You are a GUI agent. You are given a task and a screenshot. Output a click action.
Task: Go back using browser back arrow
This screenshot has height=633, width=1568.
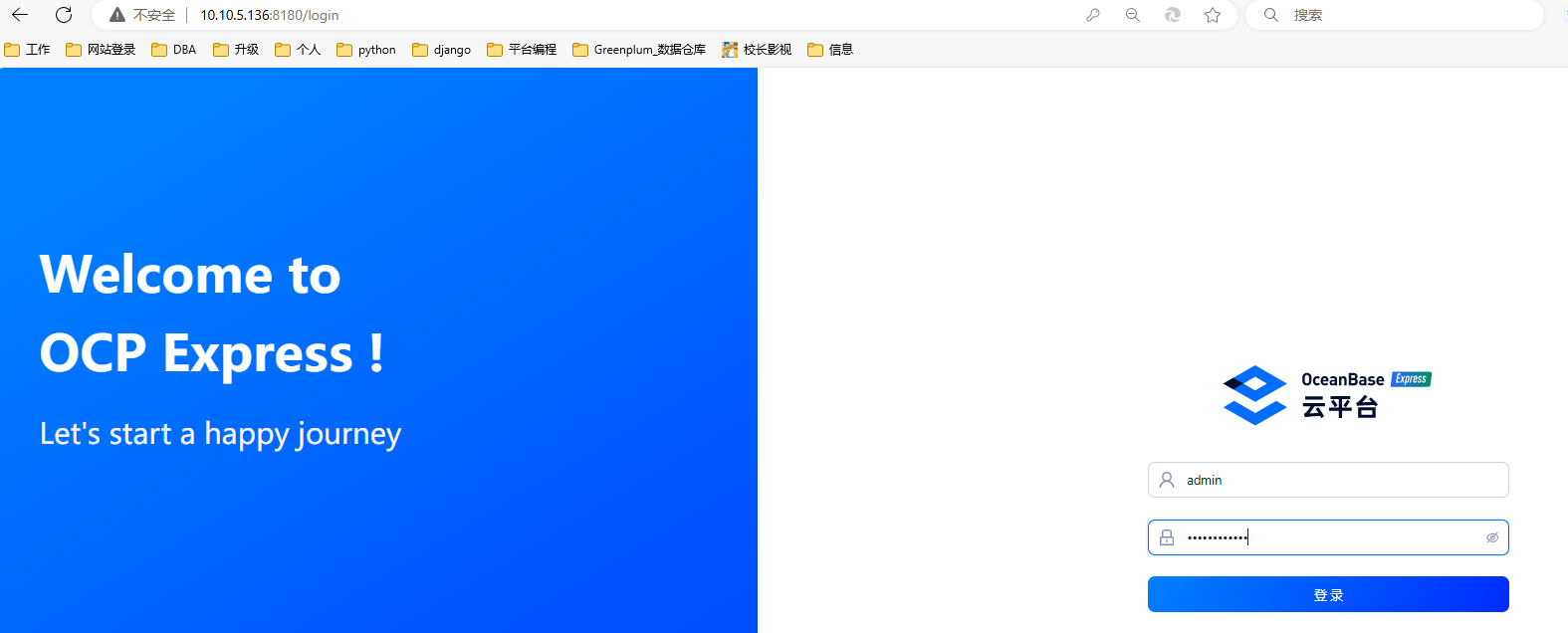pos(20,15)
